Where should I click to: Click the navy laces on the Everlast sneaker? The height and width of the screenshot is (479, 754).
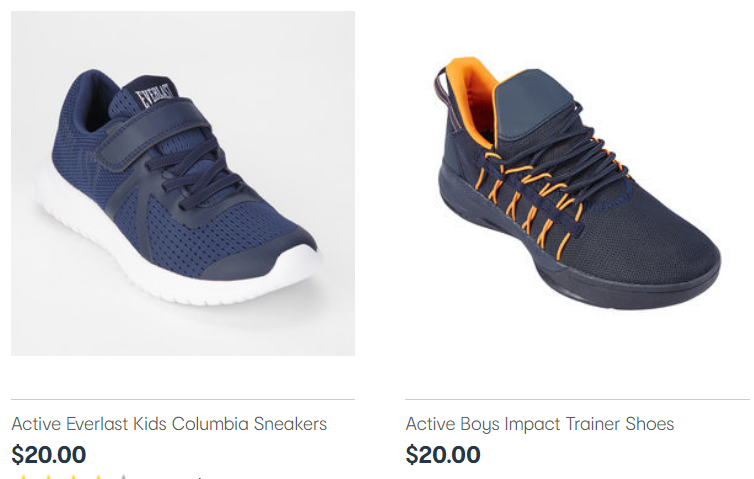[197, 171]
